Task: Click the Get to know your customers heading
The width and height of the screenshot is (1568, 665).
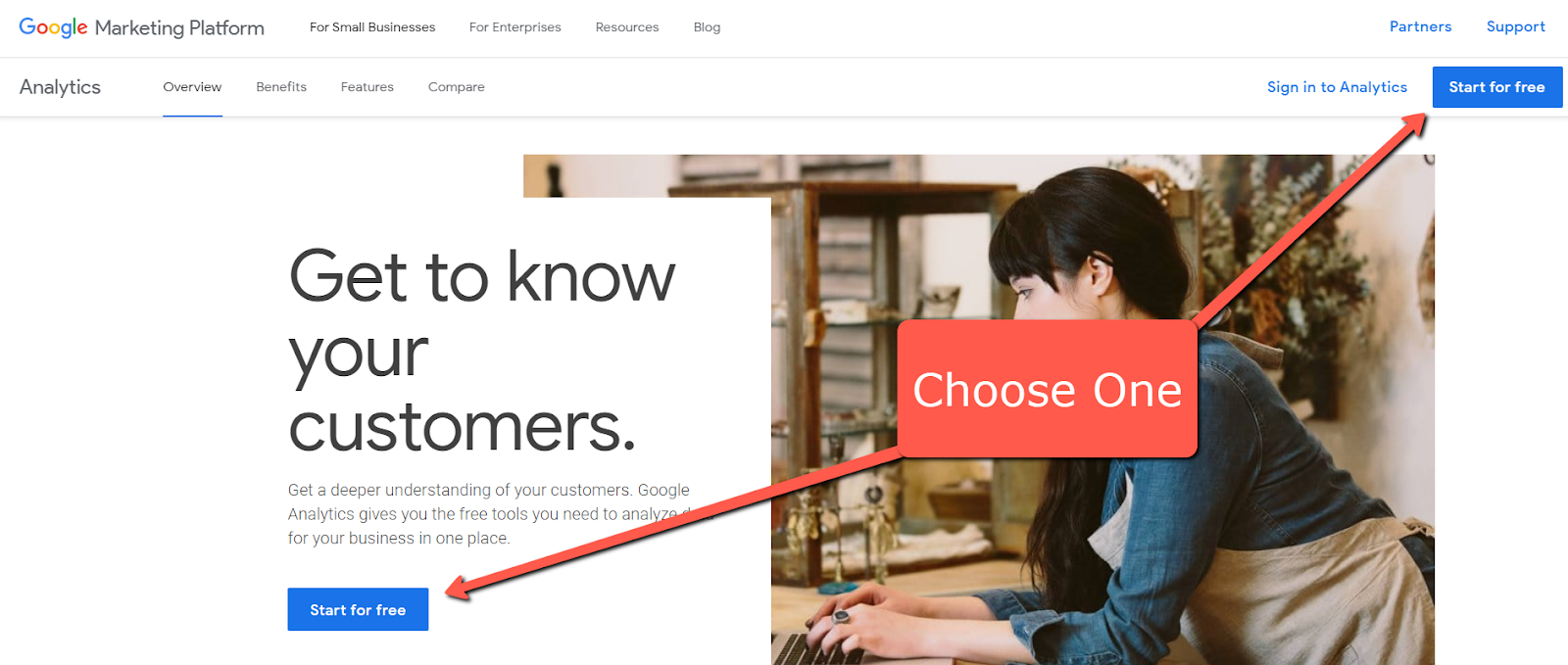Action: pos(481,351)
